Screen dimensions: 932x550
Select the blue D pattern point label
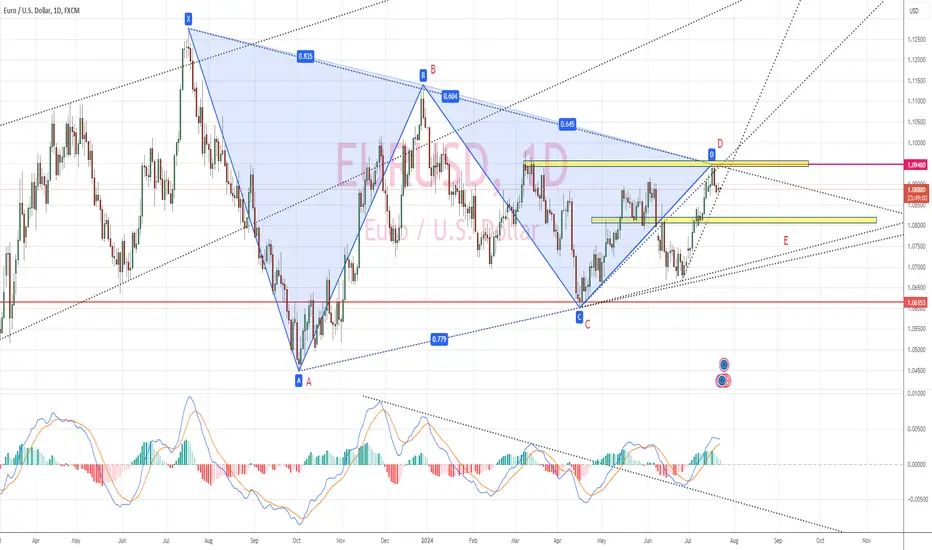point(711,155)
